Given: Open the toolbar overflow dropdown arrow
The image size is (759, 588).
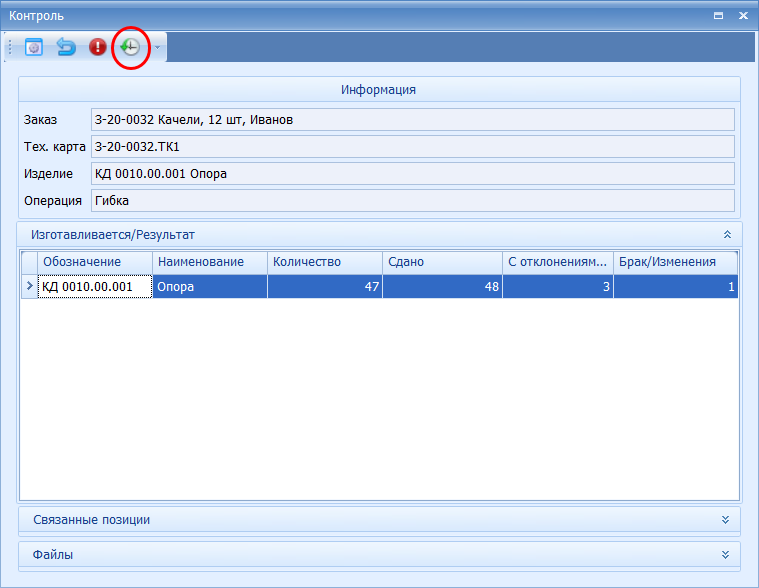Looking at the screenshot, I should point(157,48).
